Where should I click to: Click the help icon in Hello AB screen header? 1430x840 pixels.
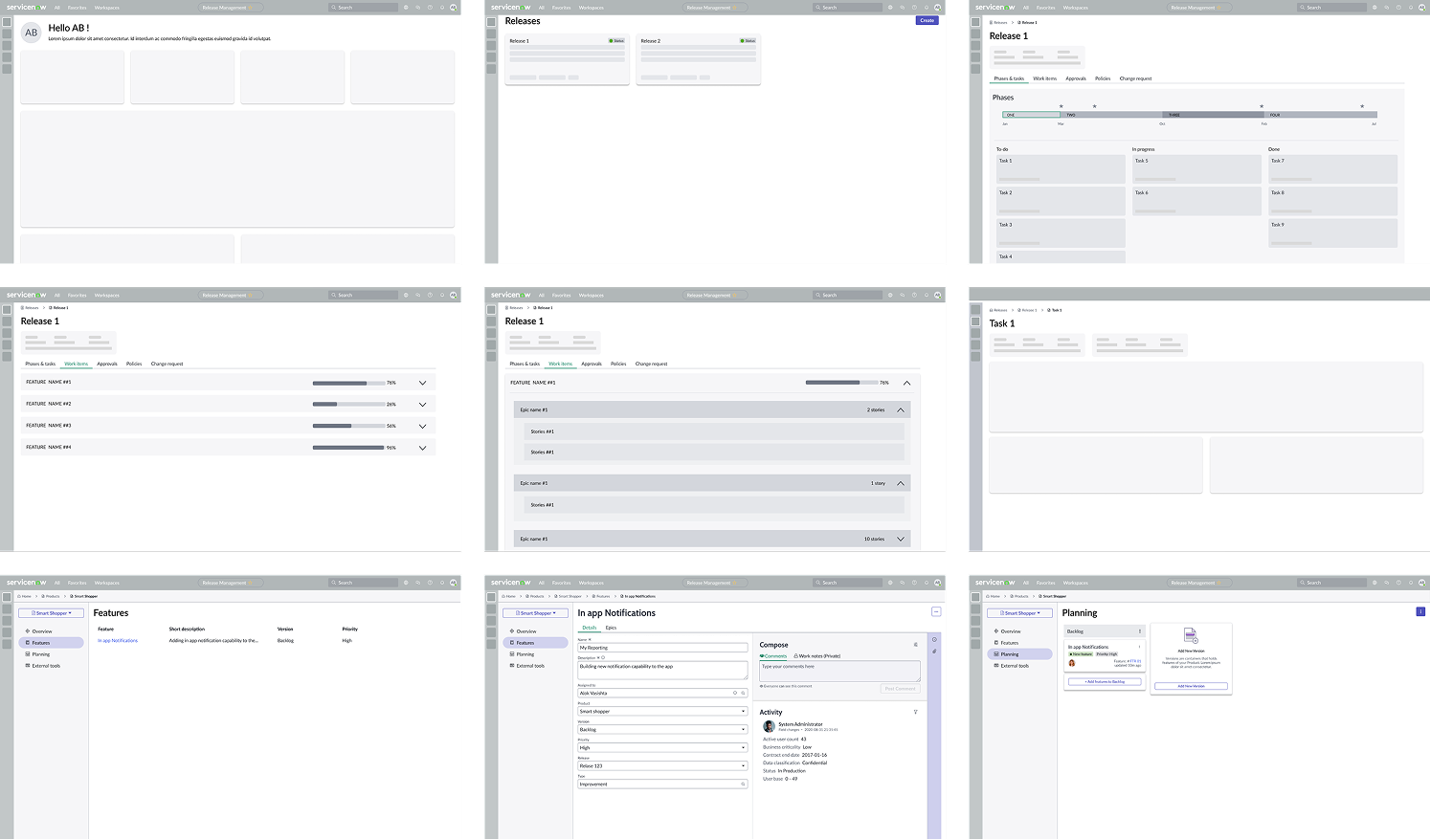pos(430,8)
